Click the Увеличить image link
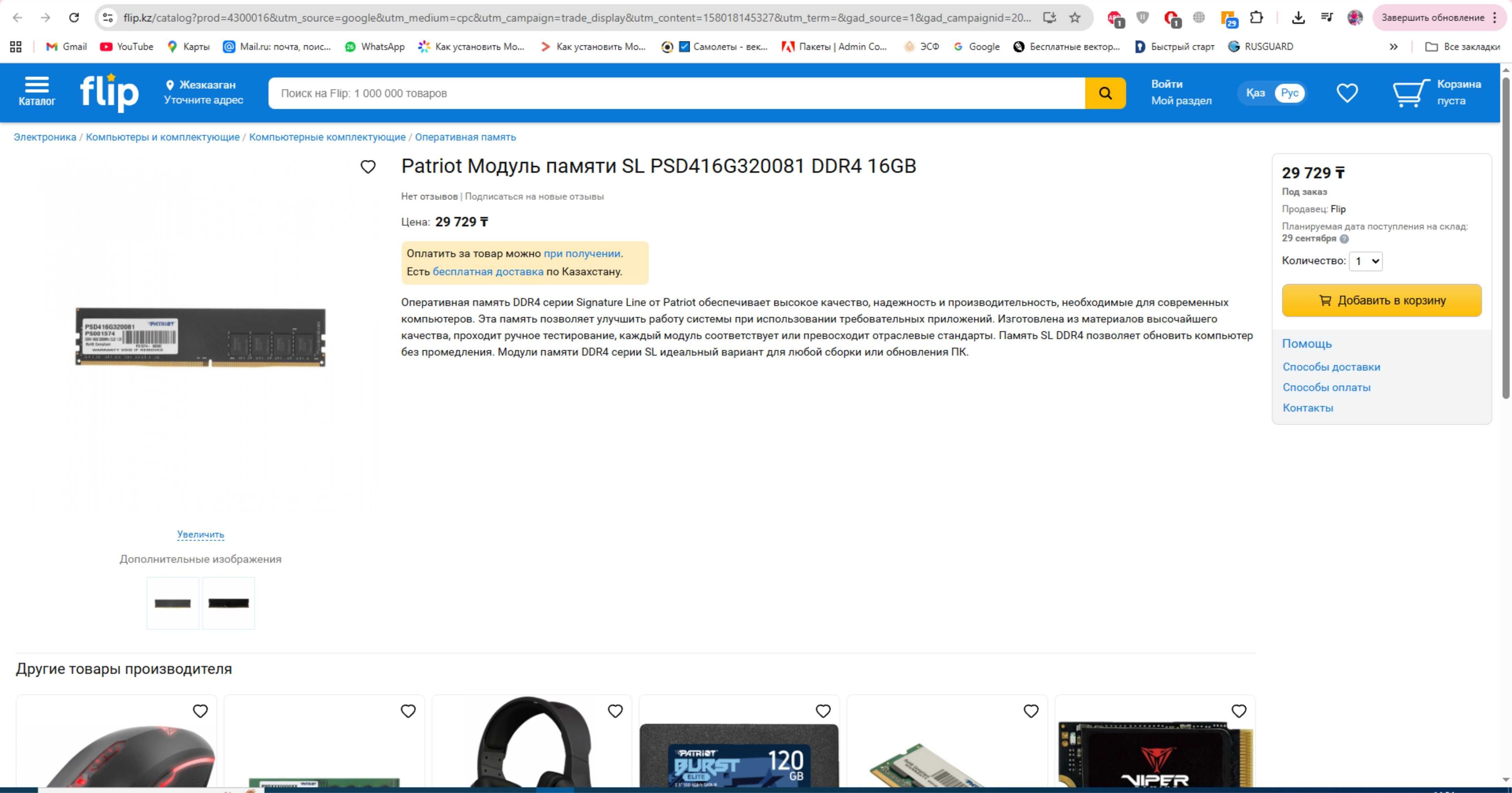 [x=201, y=534]
